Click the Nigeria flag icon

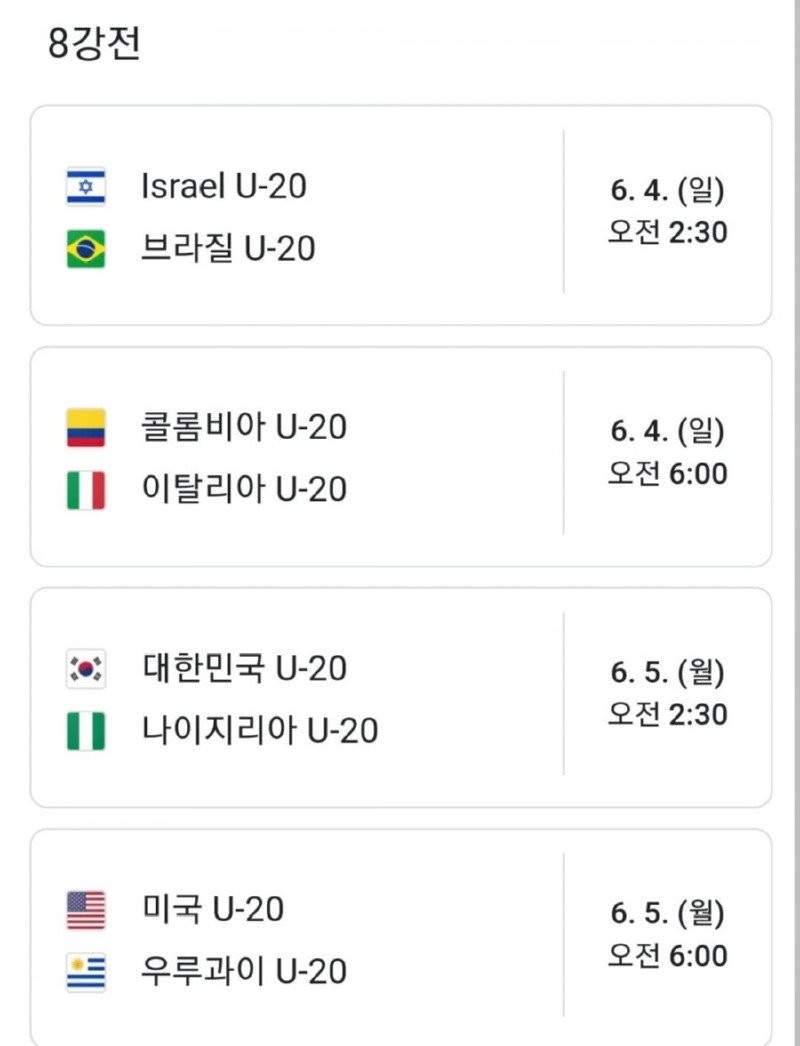[86, 731]
